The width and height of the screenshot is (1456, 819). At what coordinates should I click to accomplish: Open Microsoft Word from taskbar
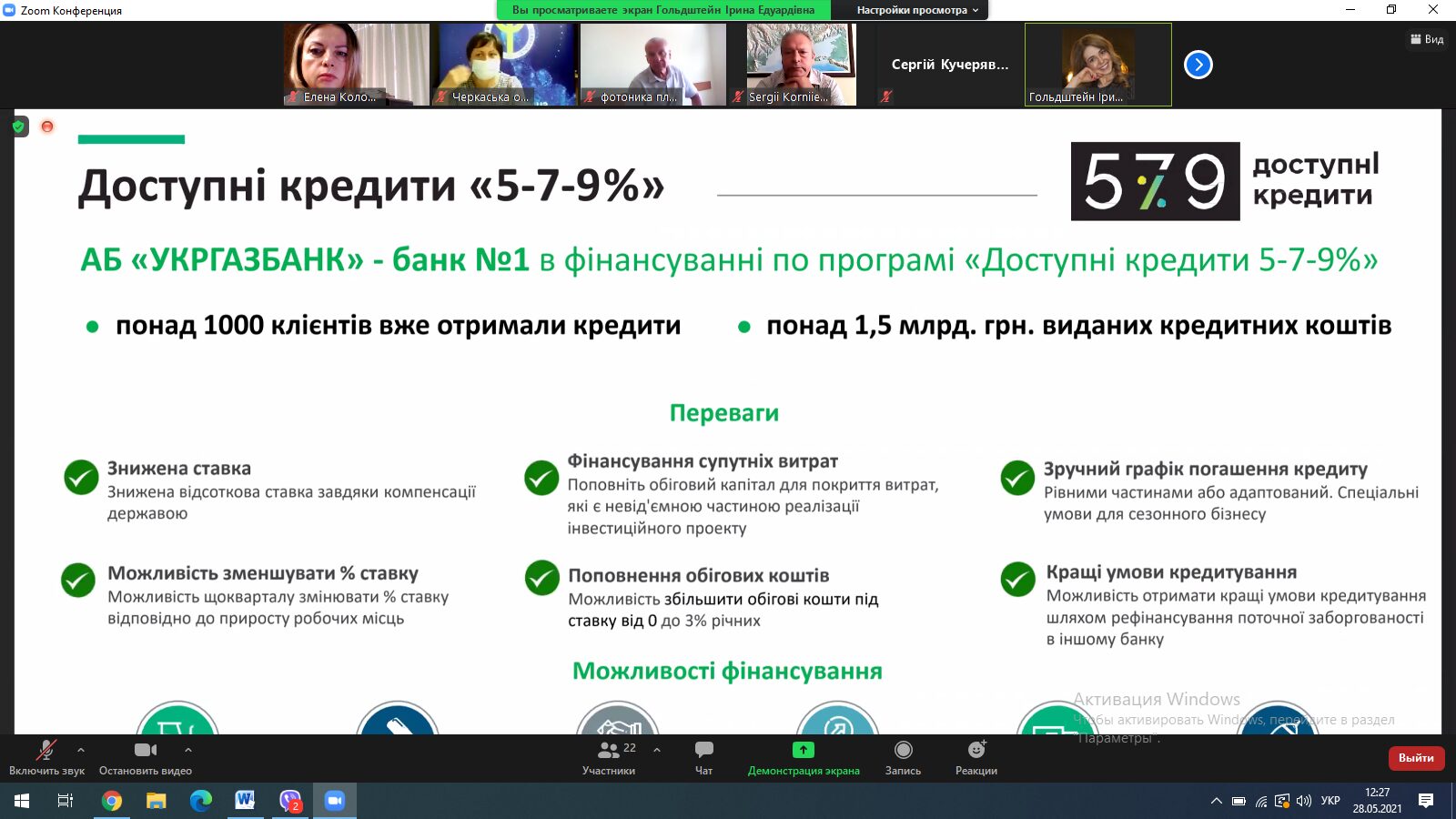[245, 801]
